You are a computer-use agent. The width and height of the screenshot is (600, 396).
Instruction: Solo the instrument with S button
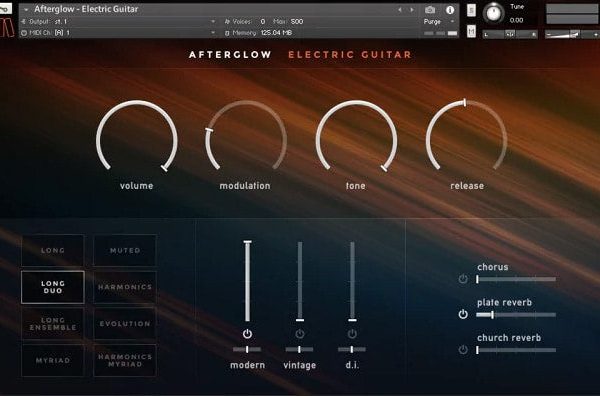pyautogui.click(x=471, y=10)
